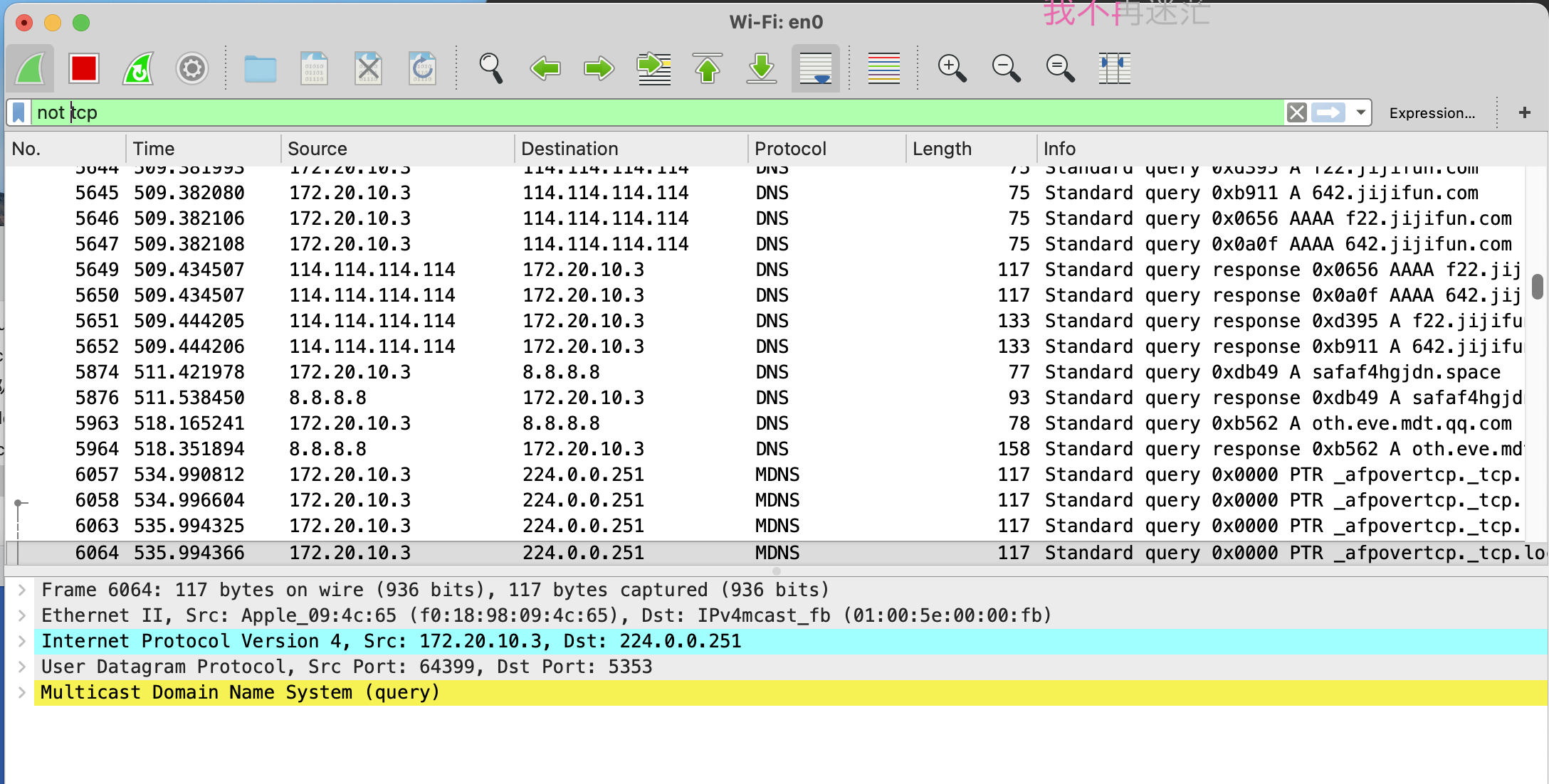The width and height of the screenshot is (1549, 784).
Task: Reset text size to normal
Action: coord(1060,69)
